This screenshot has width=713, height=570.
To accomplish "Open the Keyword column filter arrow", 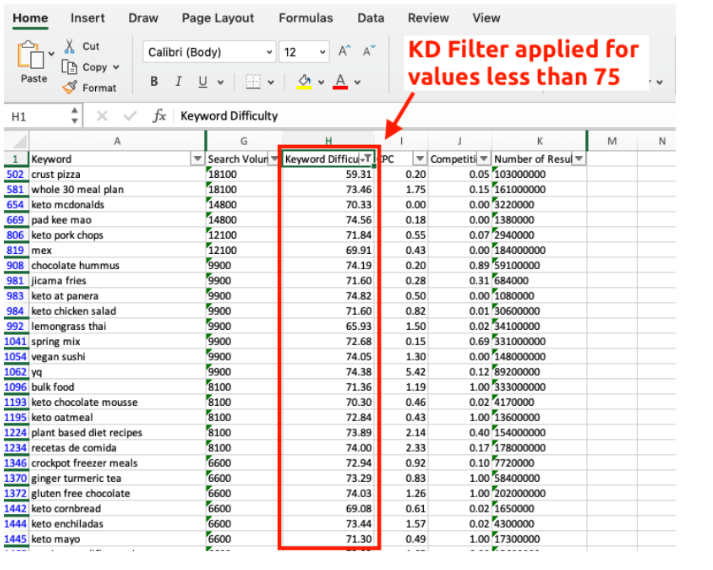I will point(197,159).
